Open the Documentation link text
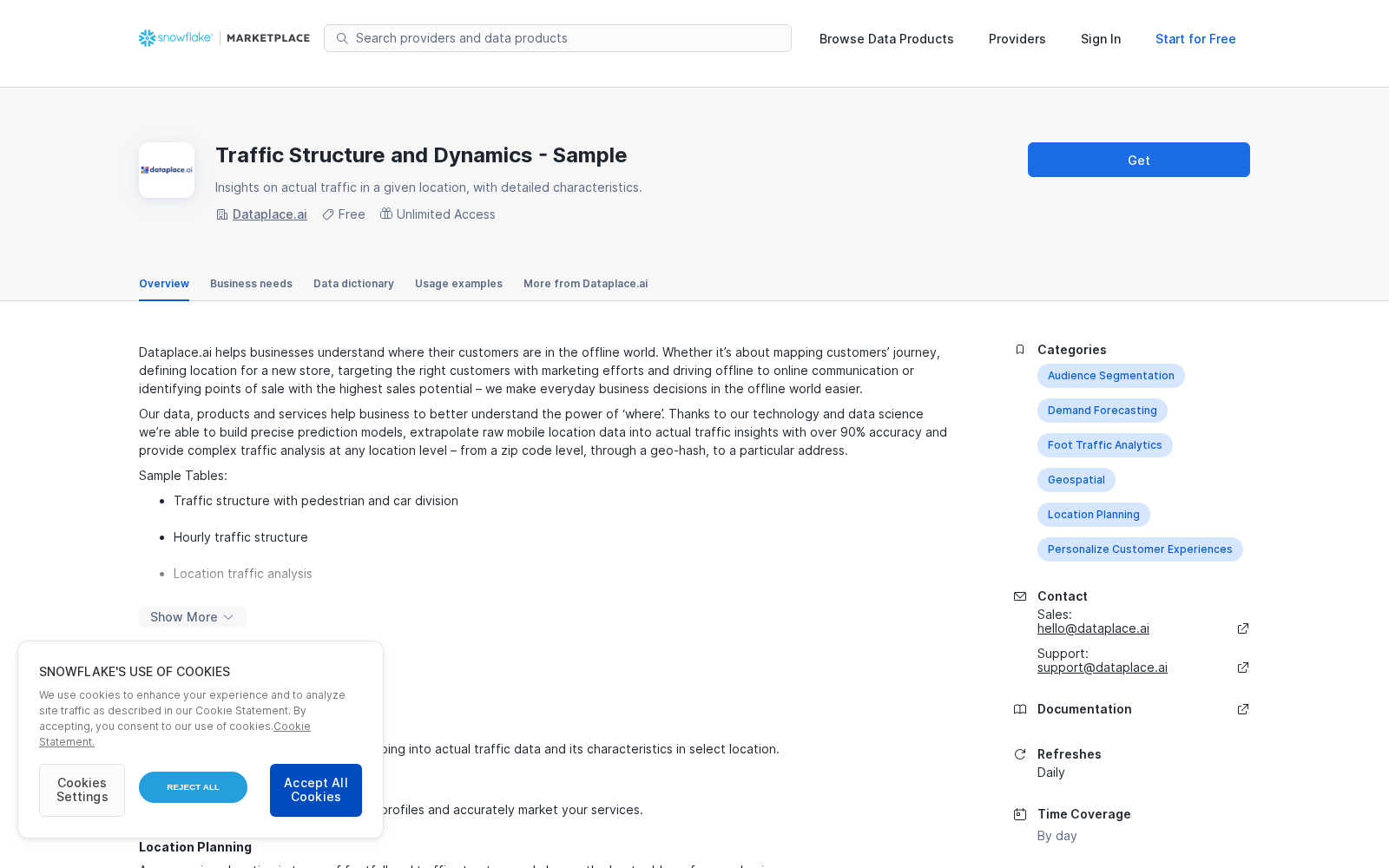The width and height of the screenshot is (1389, 868). tap(1084, 709)
